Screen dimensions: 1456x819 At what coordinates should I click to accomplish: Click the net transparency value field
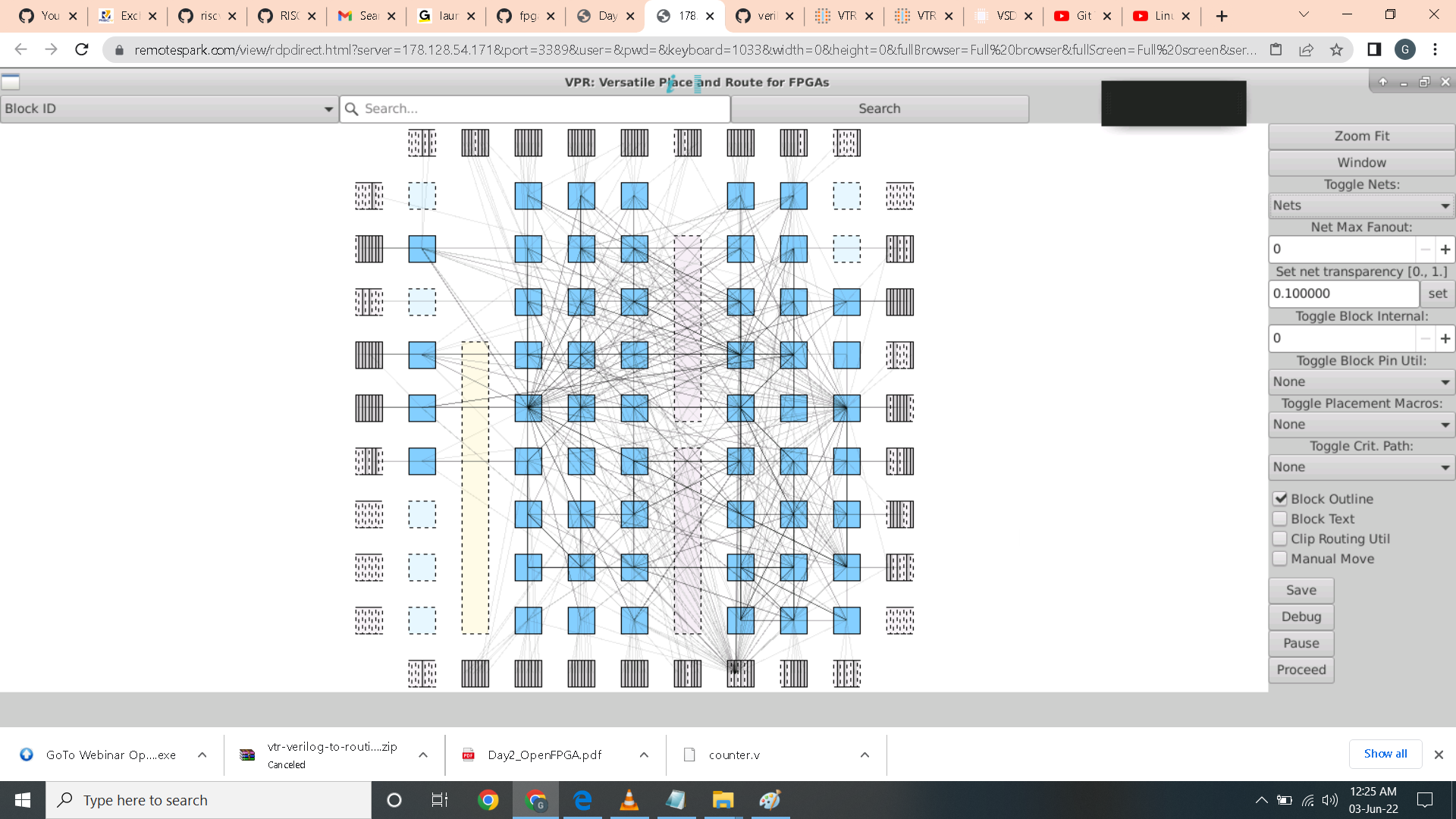tap(1343, 293)
